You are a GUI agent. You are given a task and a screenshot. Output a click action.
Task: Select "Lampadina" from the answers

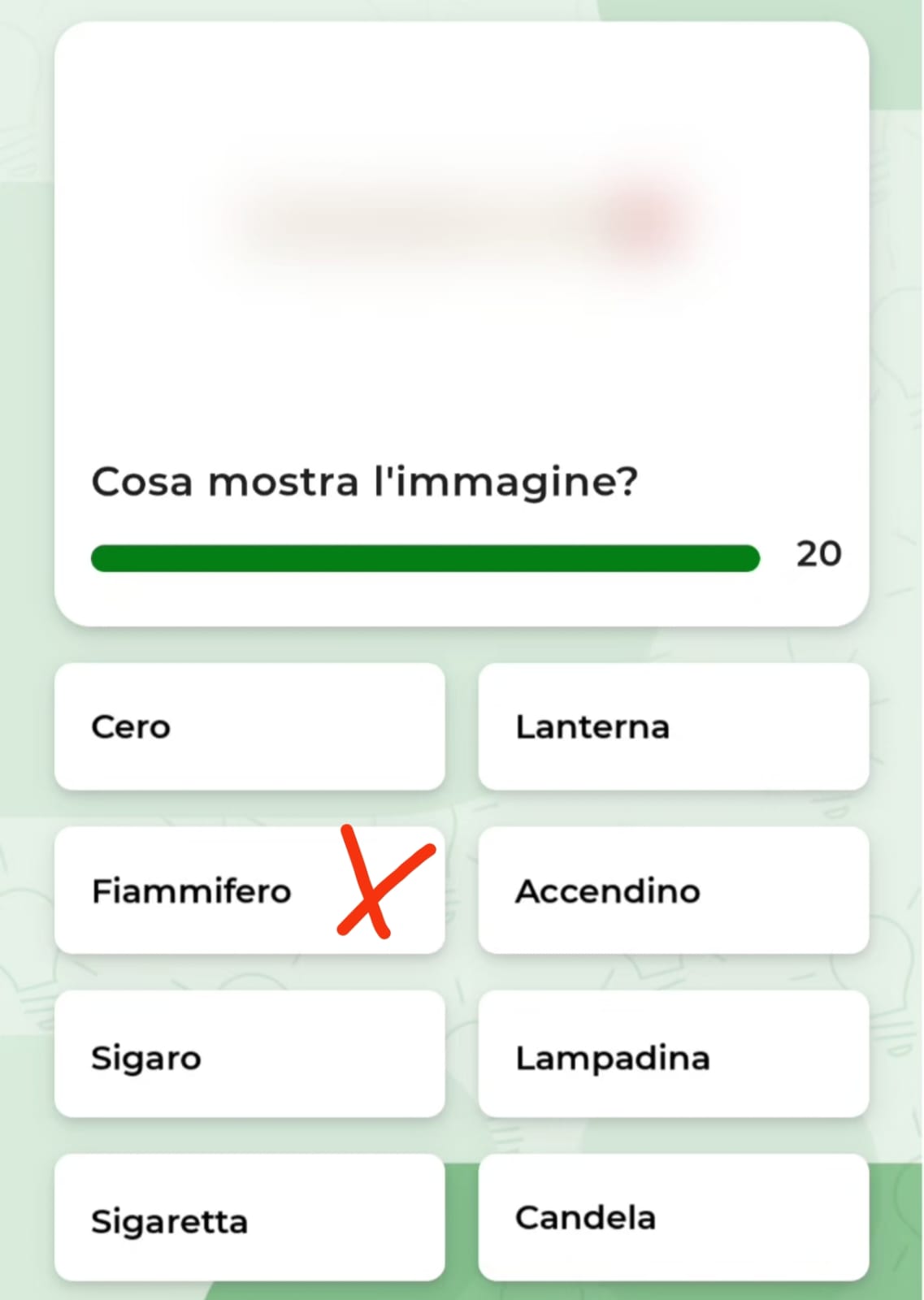click(x=673, y=1055)
